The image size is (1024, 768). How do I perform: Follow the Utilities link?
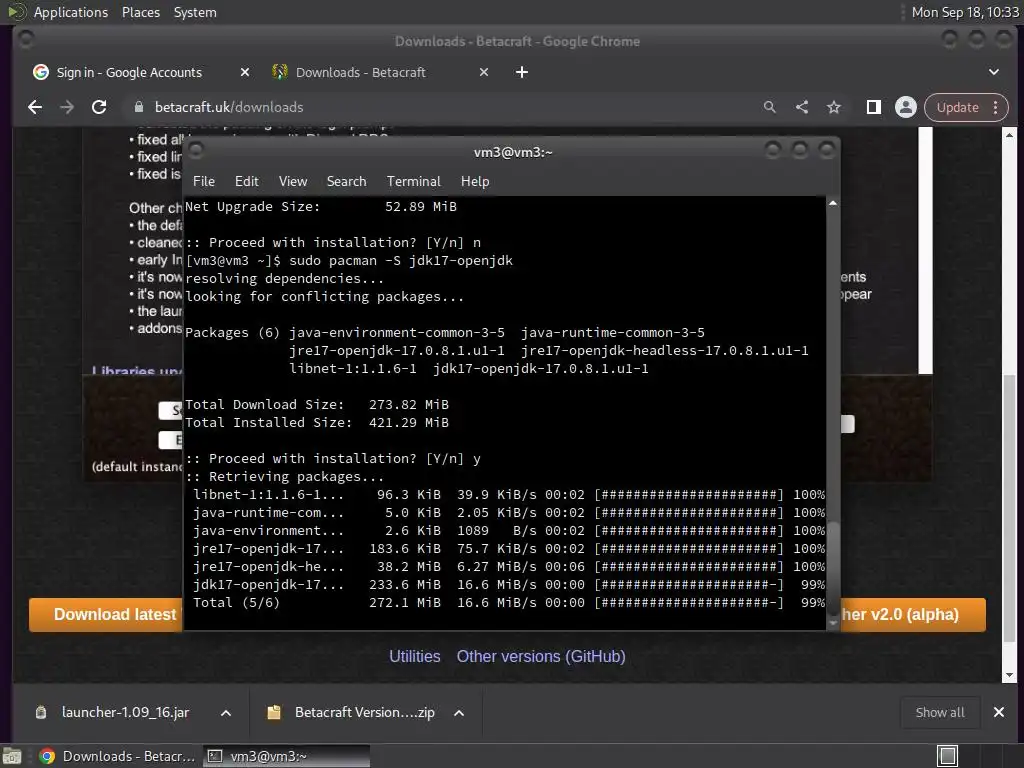pyautogui.click(x=415, y=656)
